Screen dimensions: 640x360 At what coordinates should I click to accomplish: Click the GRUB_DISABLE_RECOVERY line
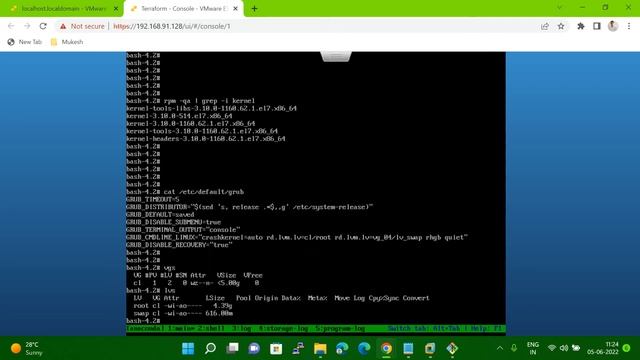[x=179, y=245]
